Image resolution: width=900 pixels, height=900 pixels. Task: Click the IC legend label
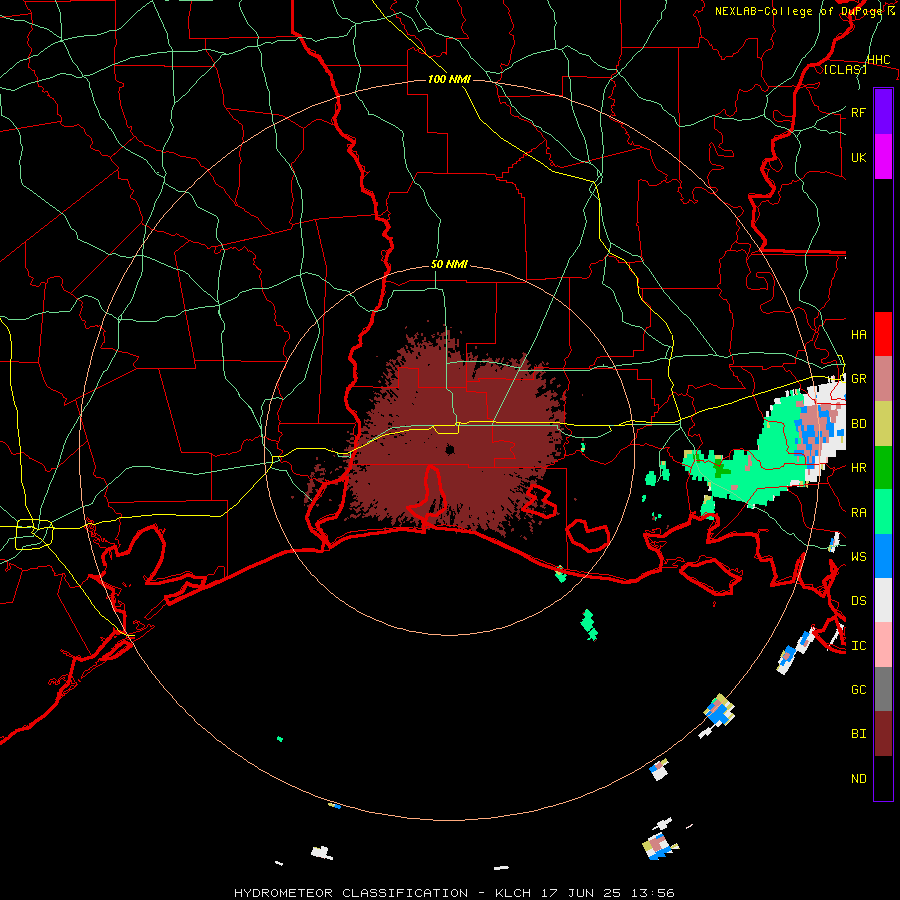pos(858,646)
